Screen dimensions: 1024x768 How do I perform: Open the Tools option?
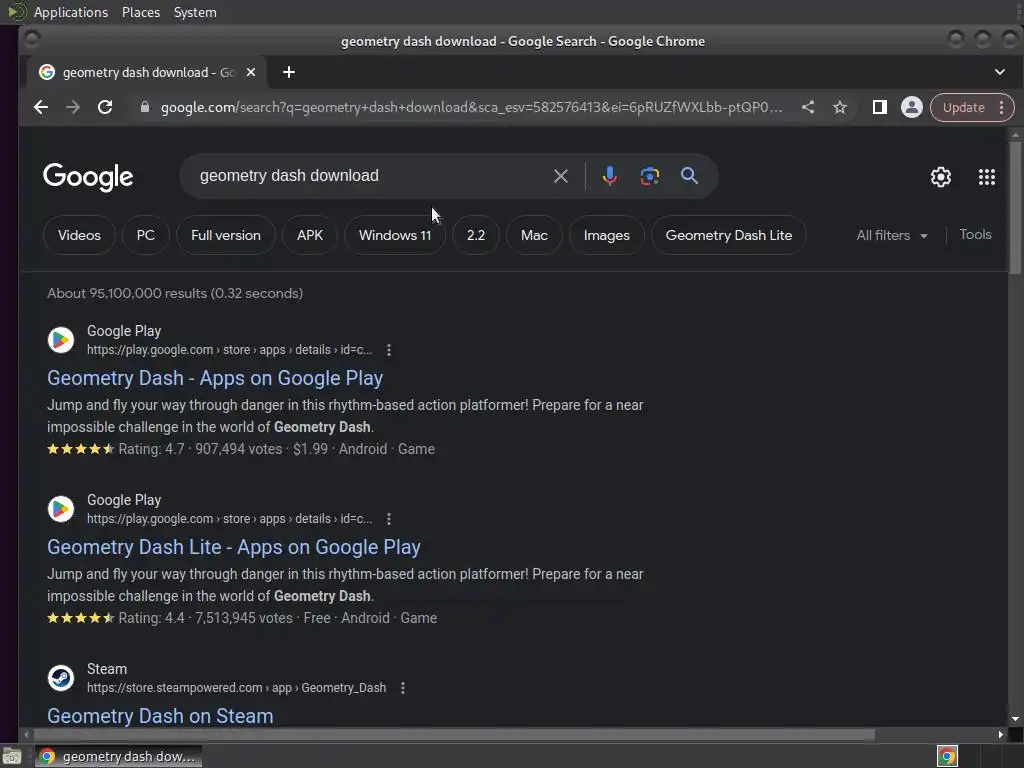pos(975,234)
